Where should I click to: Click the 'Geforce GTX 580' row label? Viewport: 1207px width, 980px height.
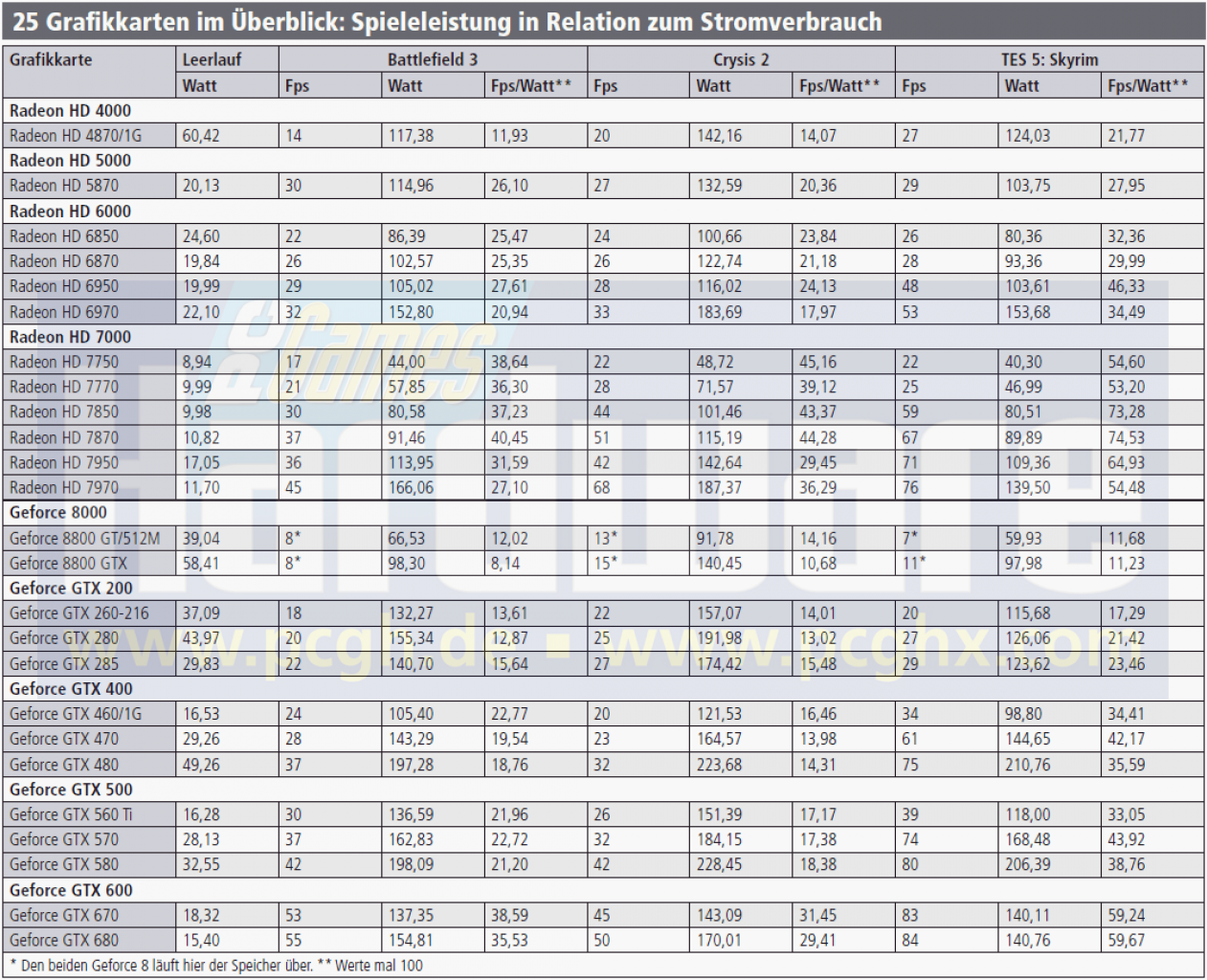pyautogui.click(x=64, y=864)
